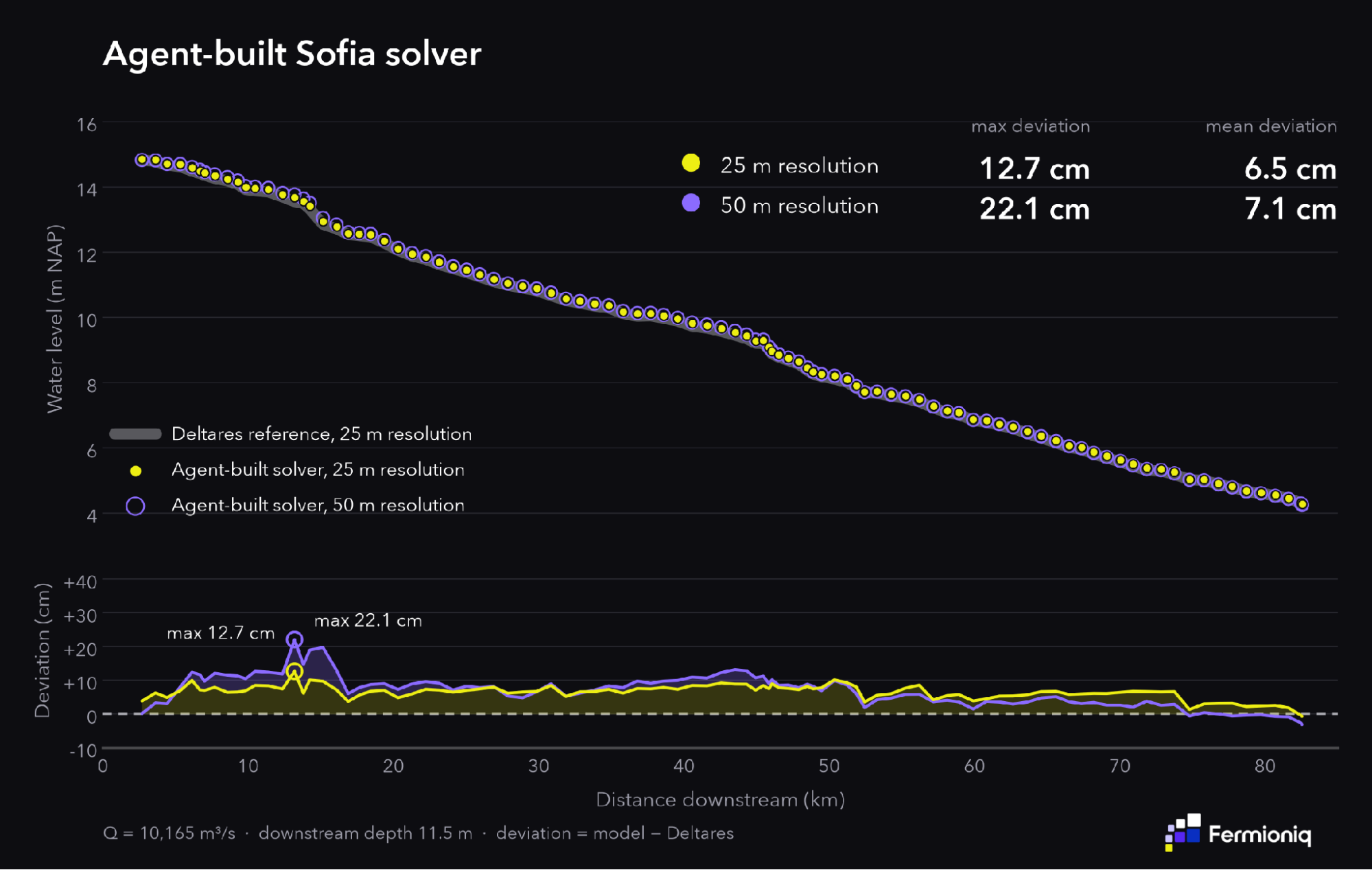1372x870 pixels.
Task: Click the '25 m resolution' label
Action: coord(800,165)
